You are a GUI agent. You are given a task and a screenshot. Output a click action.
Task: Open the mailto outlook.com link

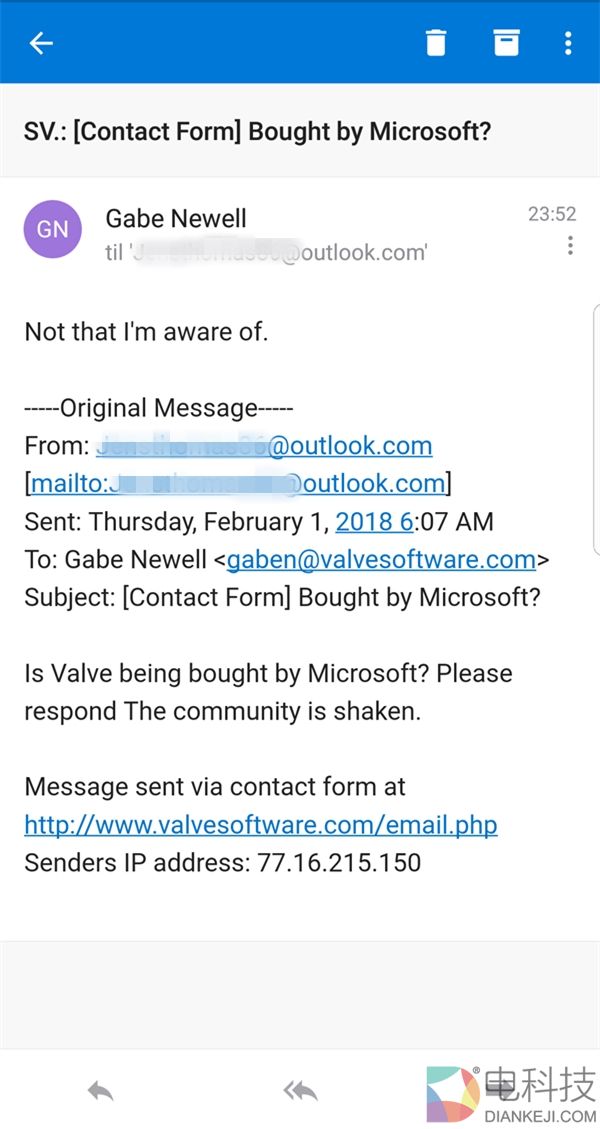pos(238,484)
